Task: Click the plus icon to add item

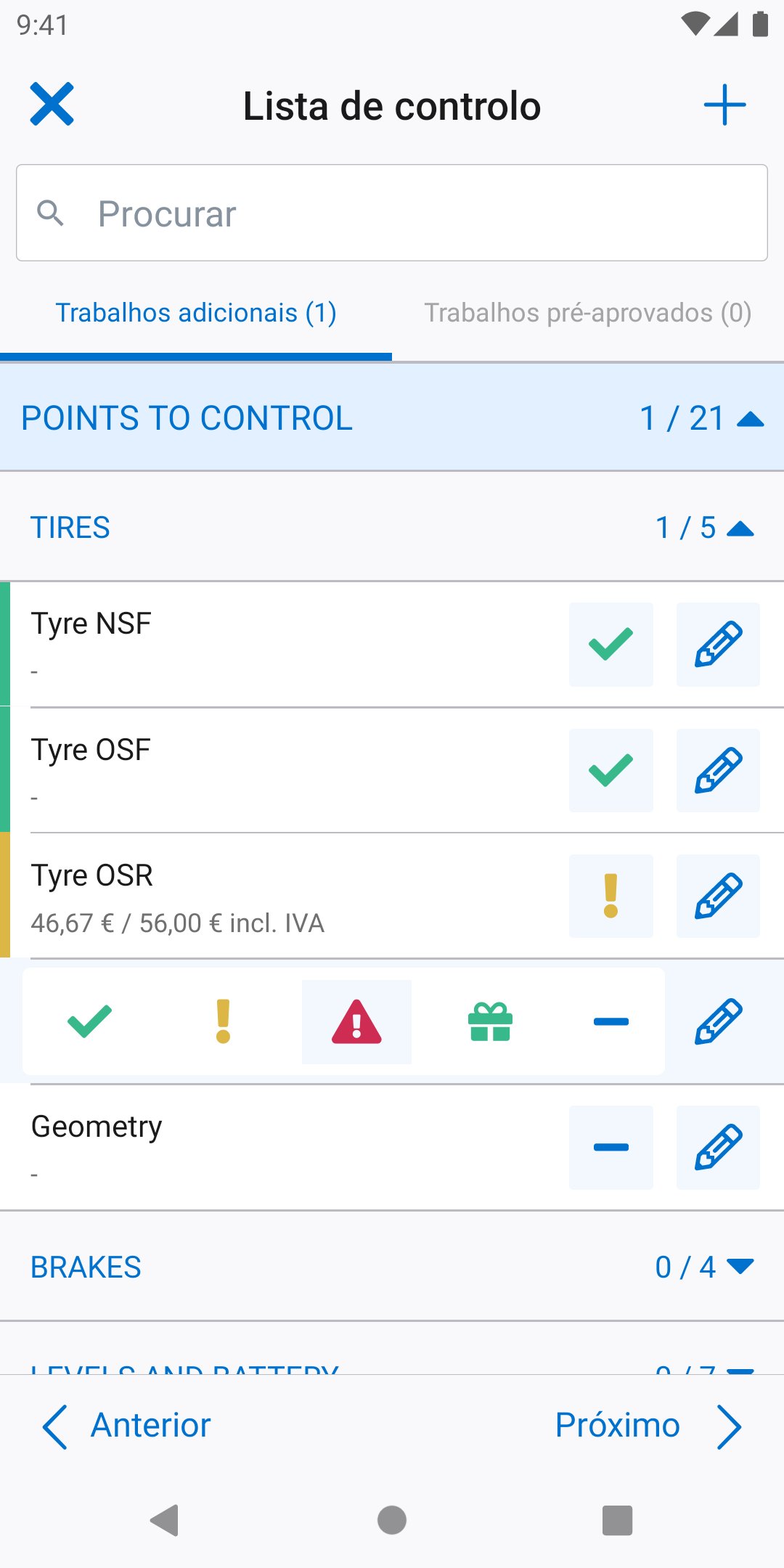Action: tap(724, 105)
